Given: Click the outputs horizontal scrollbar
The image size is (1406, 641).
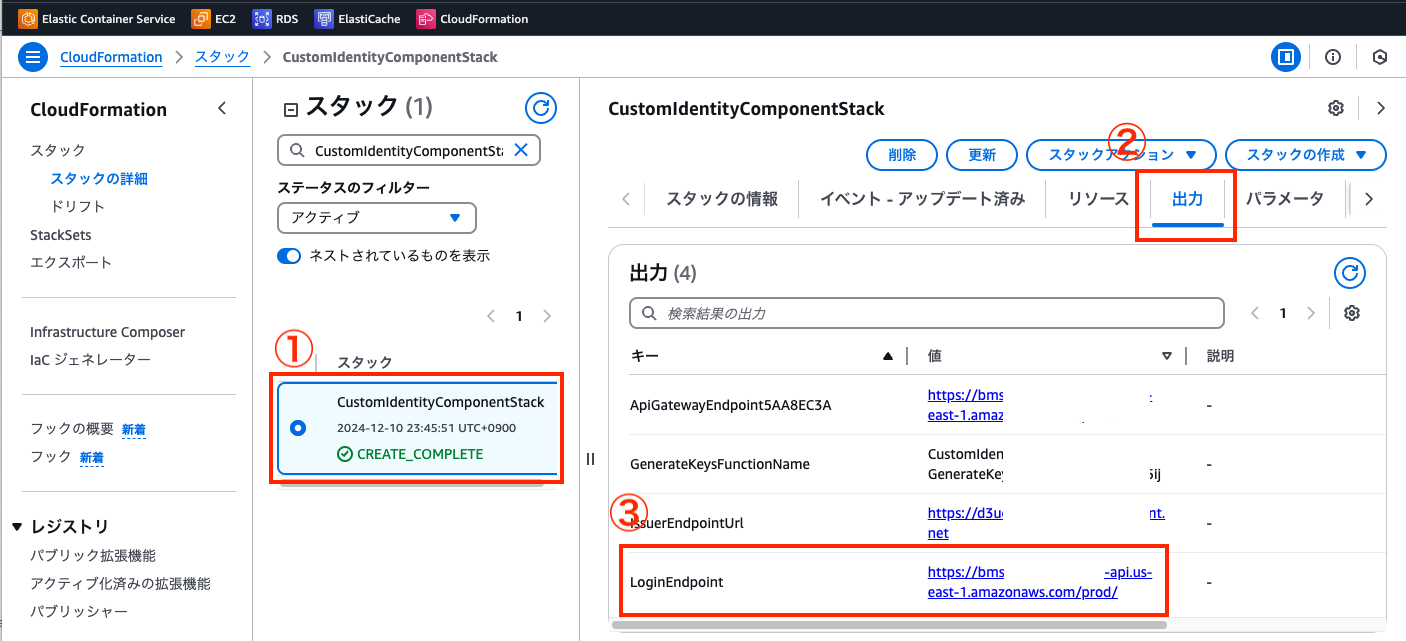Looking at the screenshot, I should [889, 625].
